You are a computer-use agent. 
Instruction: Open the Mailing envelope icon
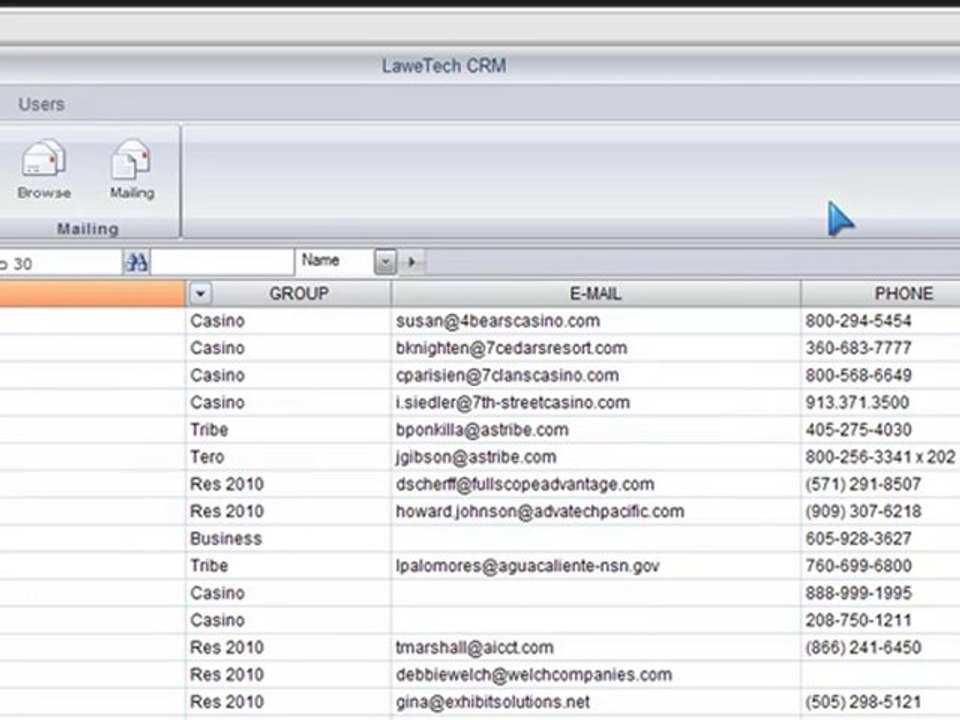tap(132, 168)
